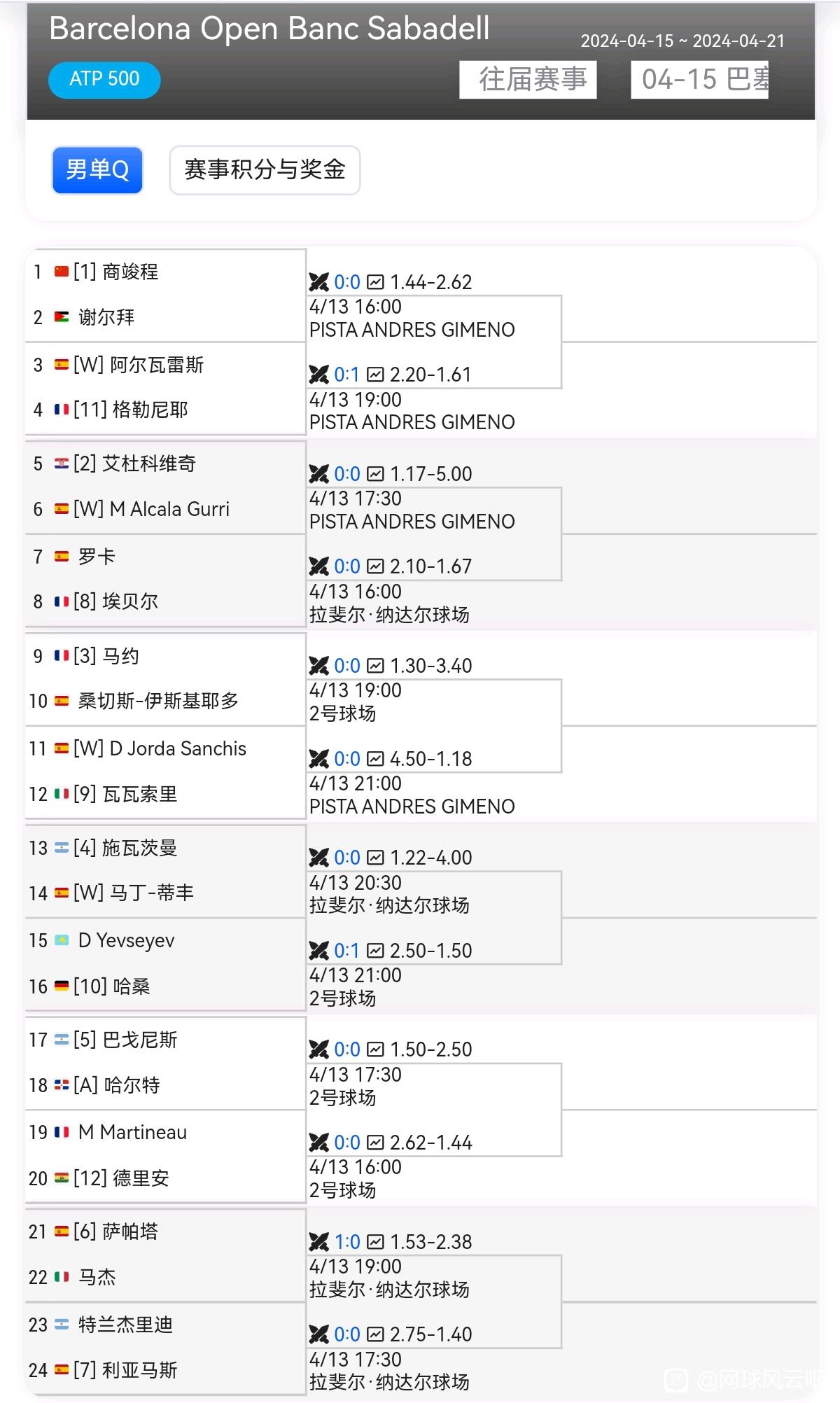The height and width of the screenshot is (1403, 840).
Task: Open the 1:0 score link for 萨帕塔 match
Action: pyautogui.click(x=347, y=1242)
